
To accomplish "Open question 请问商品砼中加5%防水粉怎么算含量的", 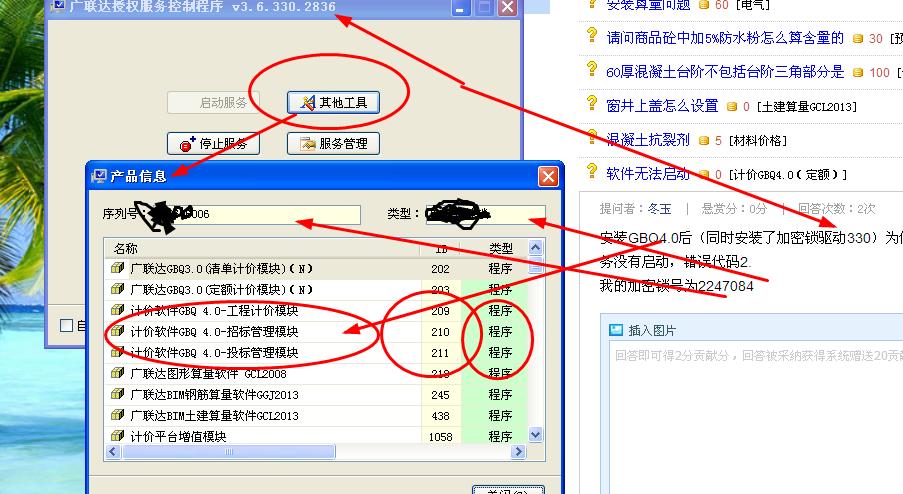I will coord(725,38).
